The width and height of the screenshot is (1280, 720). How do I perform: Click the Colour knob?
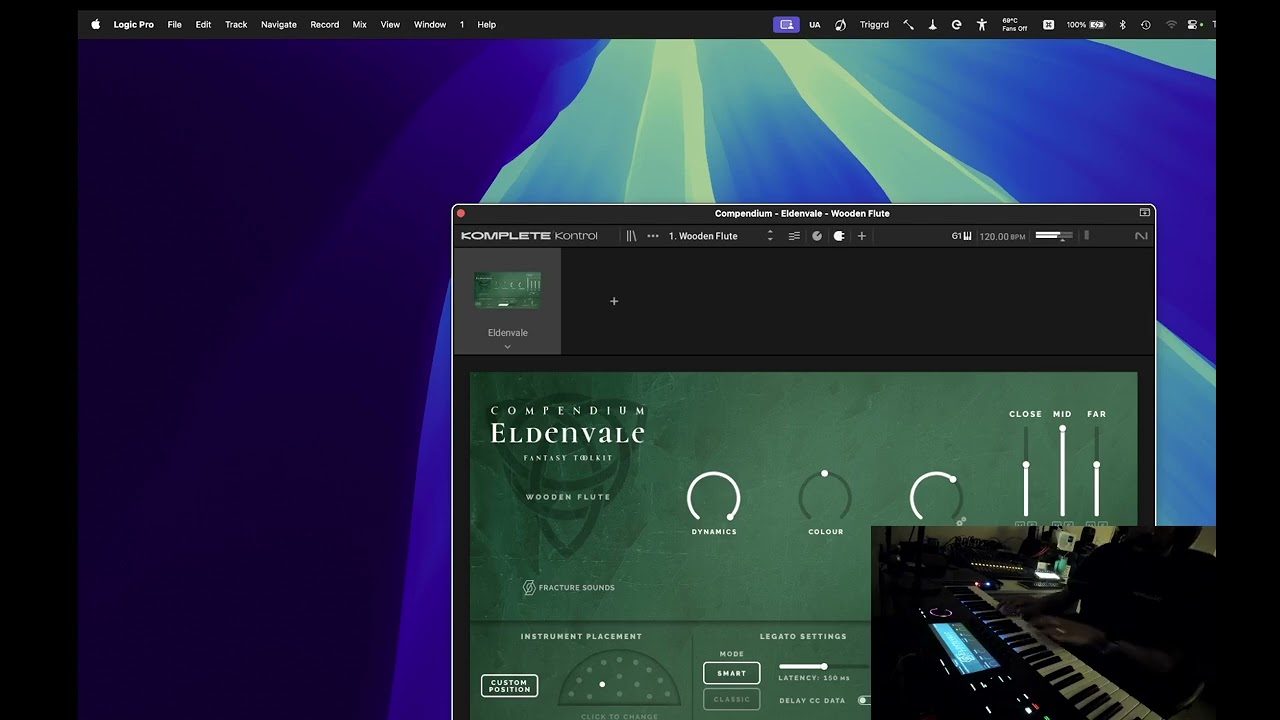(x=825, y=497)
